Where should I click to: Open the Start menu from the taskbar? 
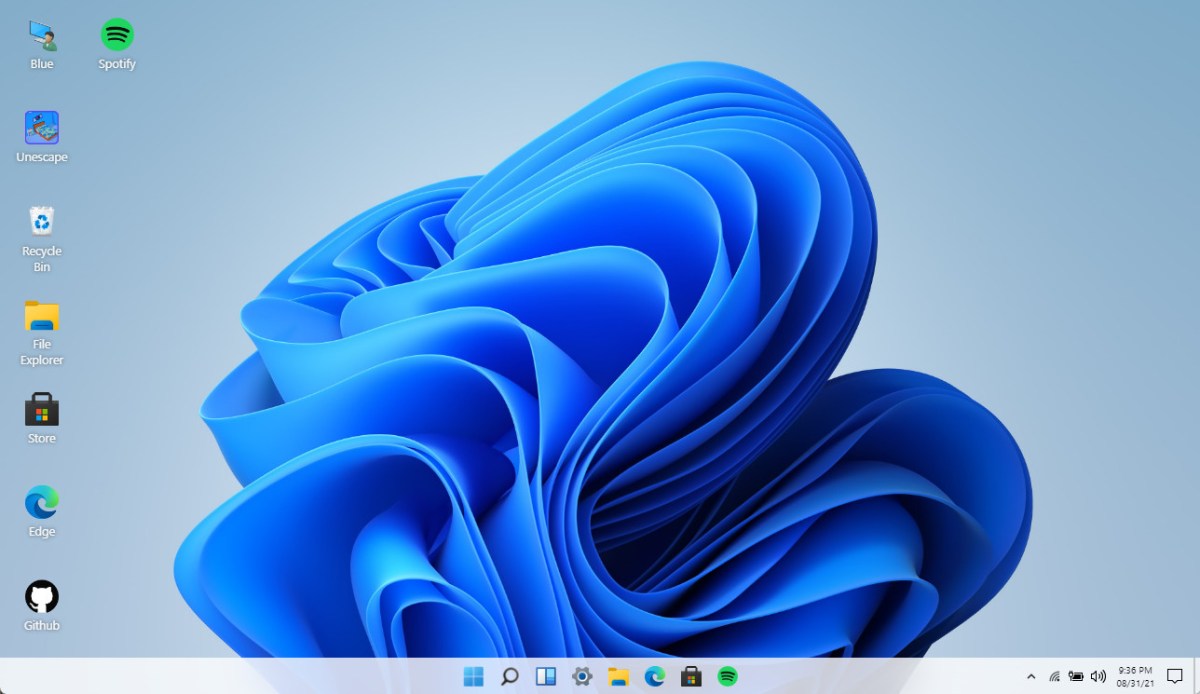473,677
